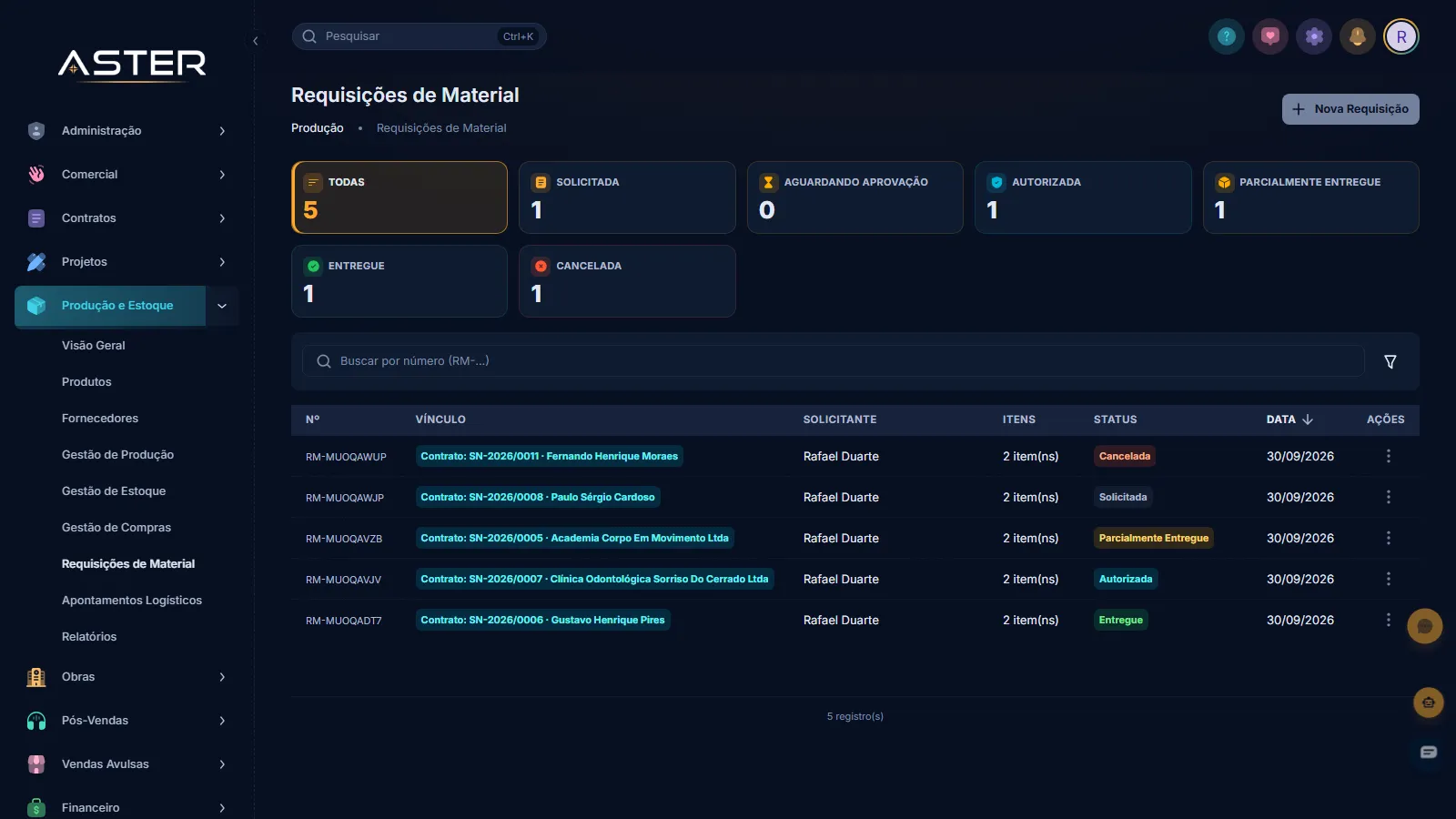
Task: Filter by ENTREGUE status card
Action: click(x=399, y=281)
